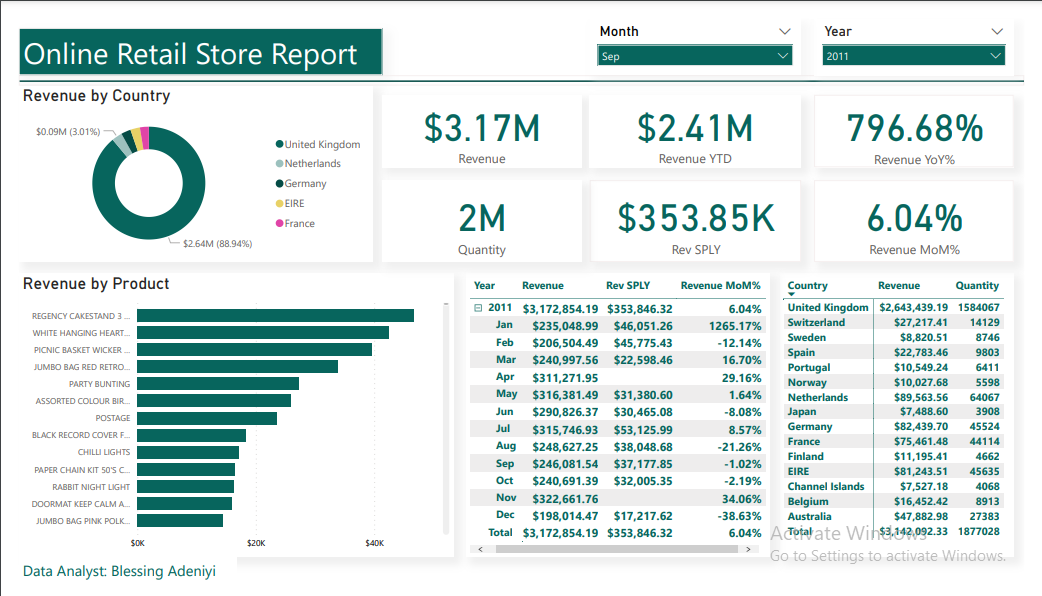Screen dimensions: 1042x596
Task: Open the Month slicer dropdown showing Sep
Action: click(782, 56)
